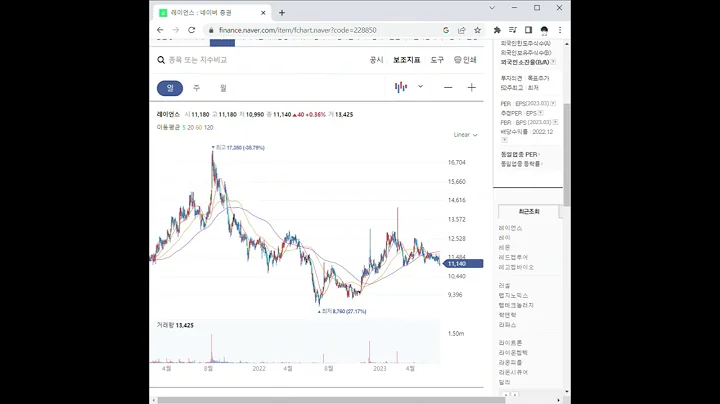
Task: Open the 도구 tools menu
Action: coord(437,60)
